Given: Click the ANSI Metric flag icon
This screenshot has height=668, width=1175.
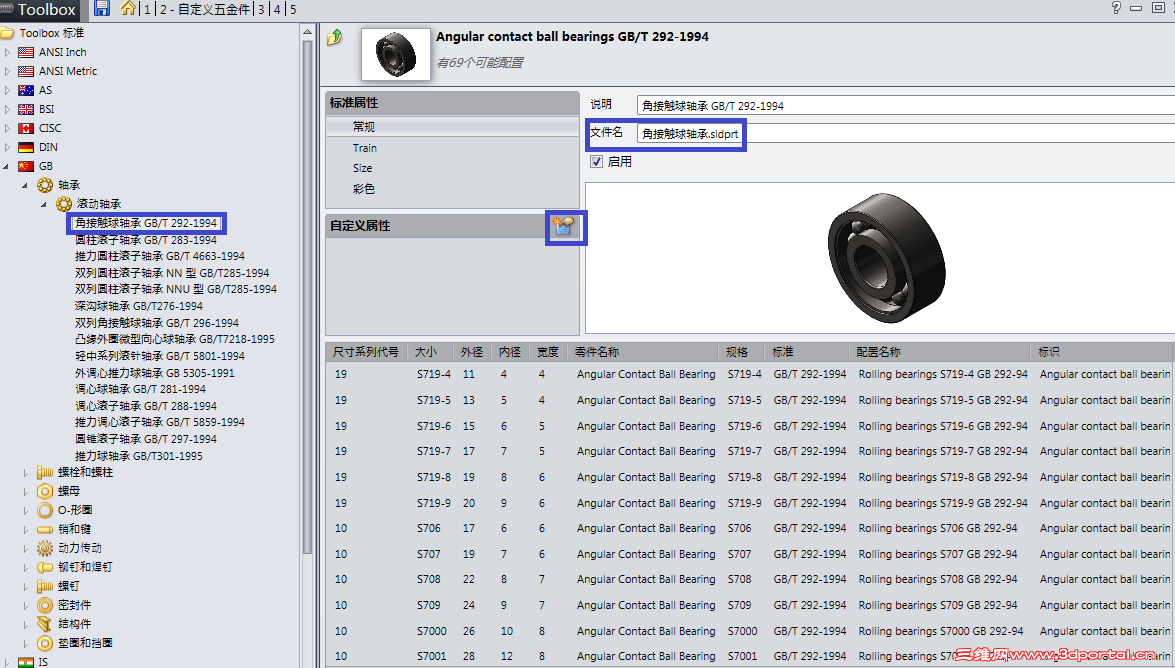Looking at the screenshot, I should 26,71.
